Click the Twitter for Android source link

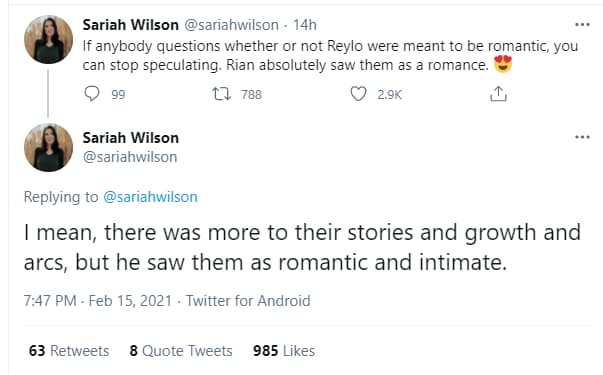click(x=248, y=300)
